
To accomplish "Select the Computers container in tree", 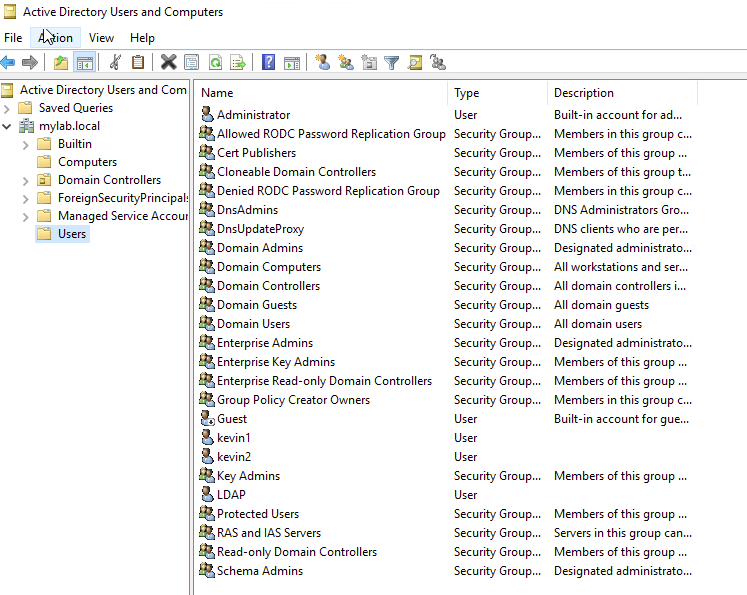I will [x=87, y=162].
